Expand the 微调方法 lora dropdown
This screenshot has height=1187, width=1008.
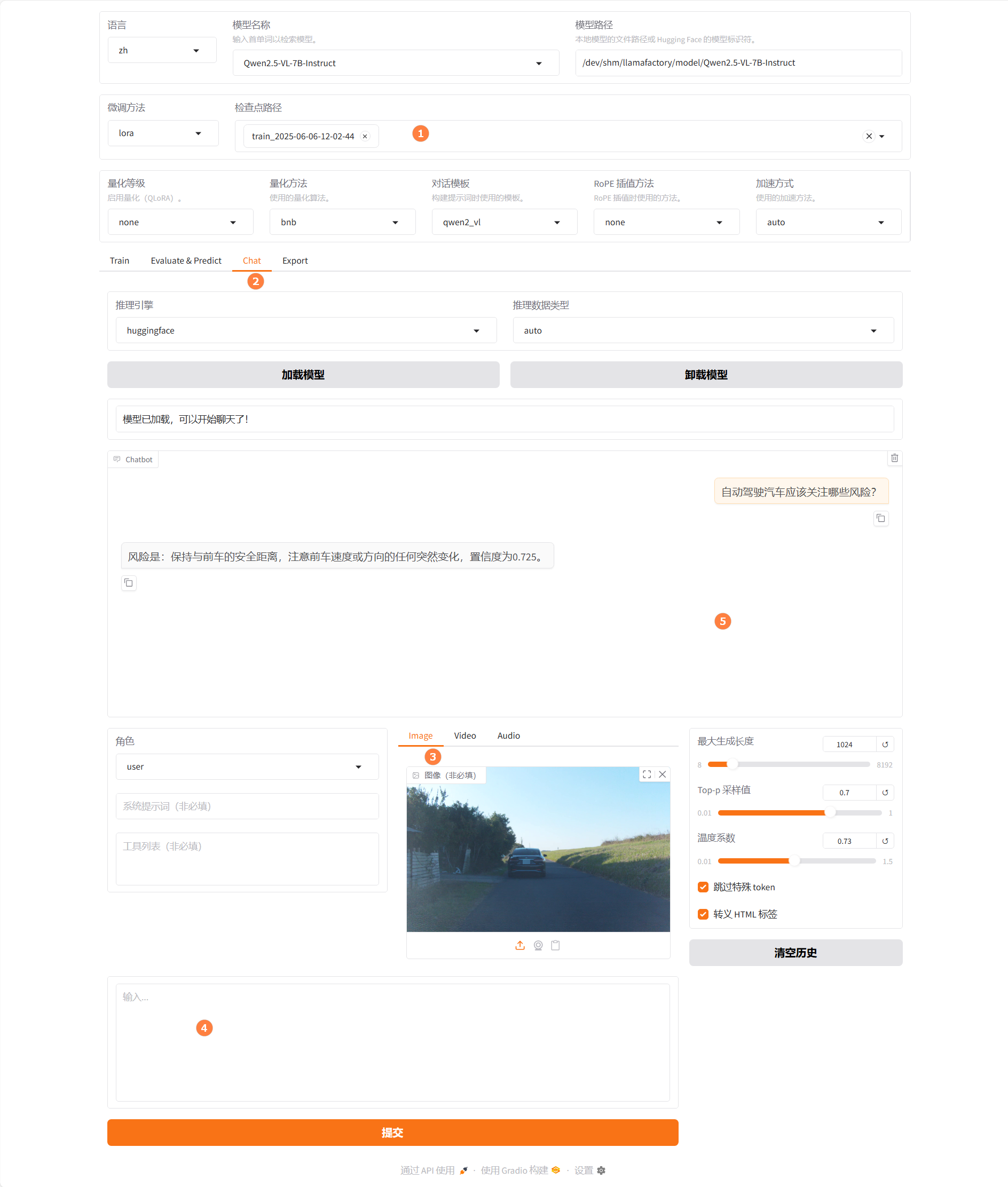[x=162, y=133]
